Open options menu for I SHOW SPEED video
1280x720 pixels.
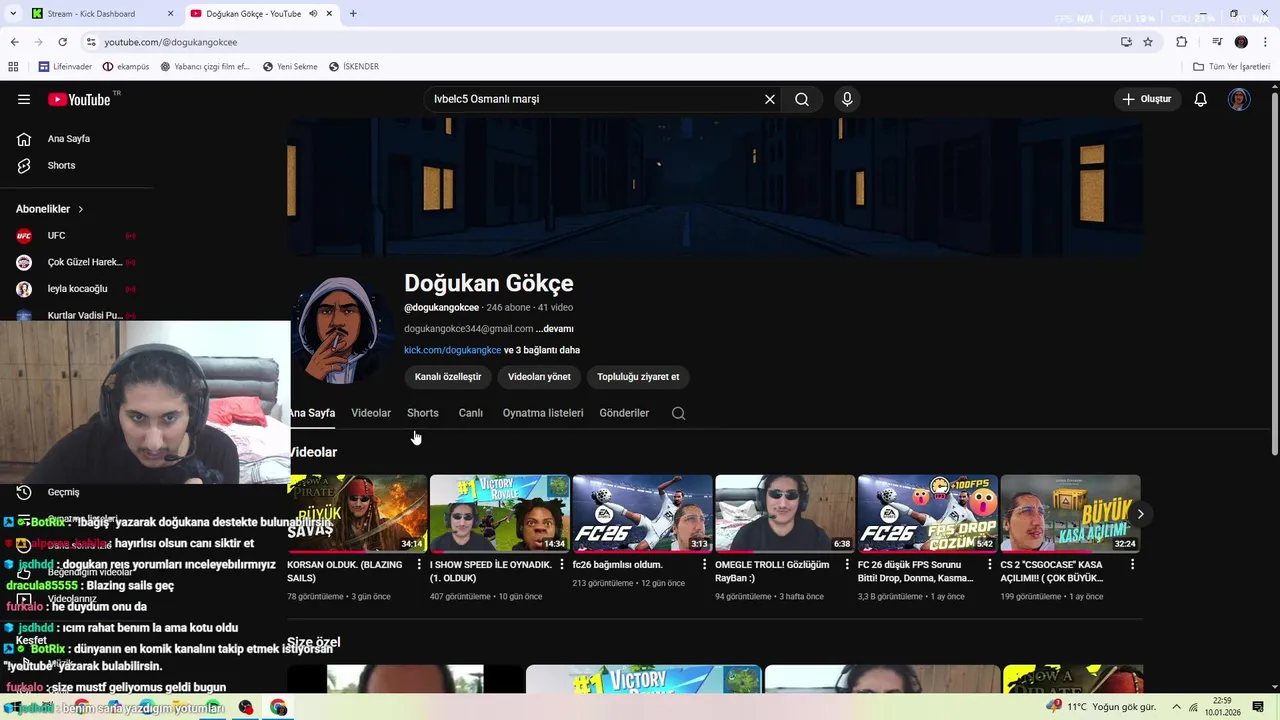(x=562, y=565)
